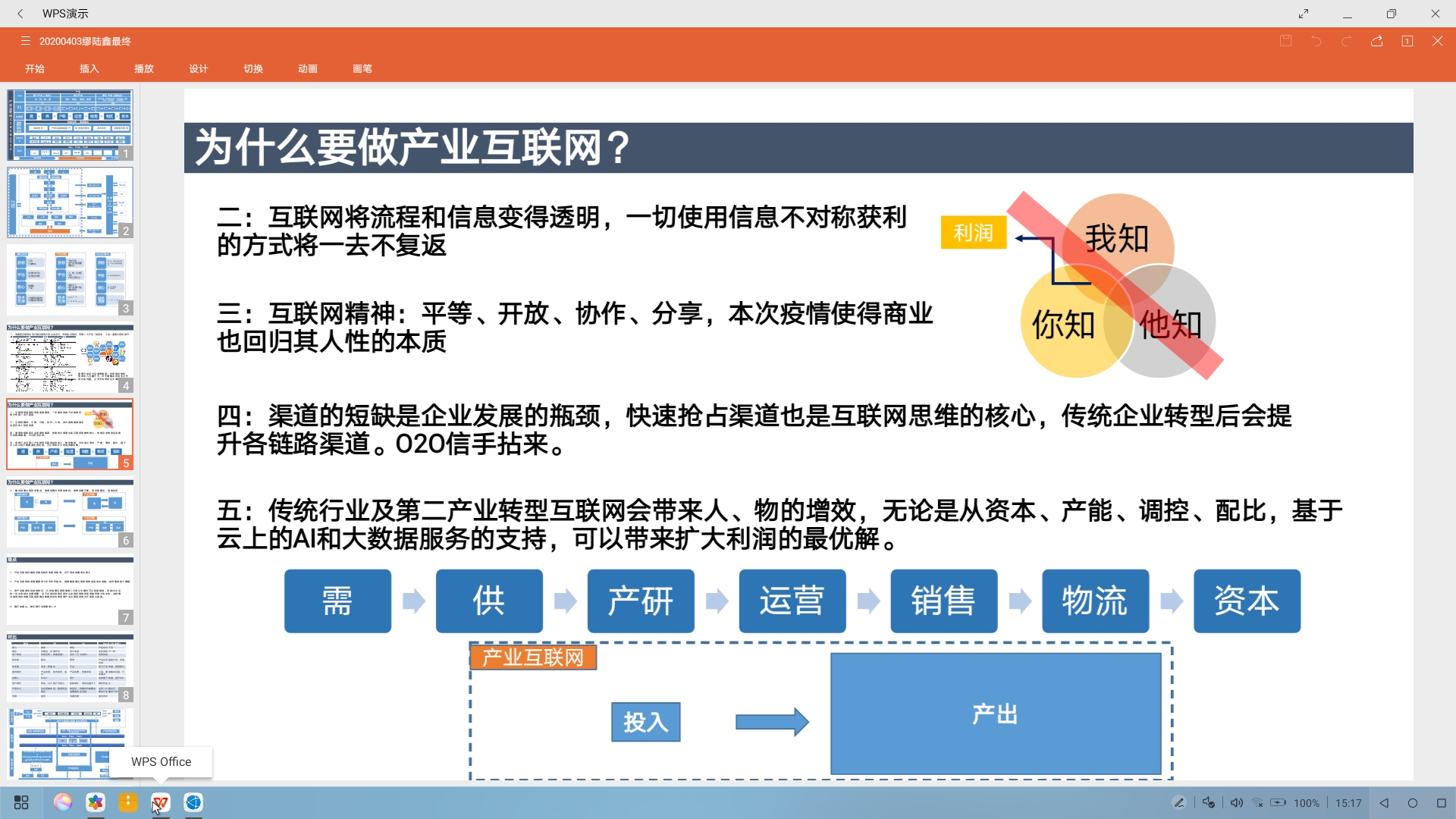Click the yellow 利润 label on the slide

click(973, 233)
